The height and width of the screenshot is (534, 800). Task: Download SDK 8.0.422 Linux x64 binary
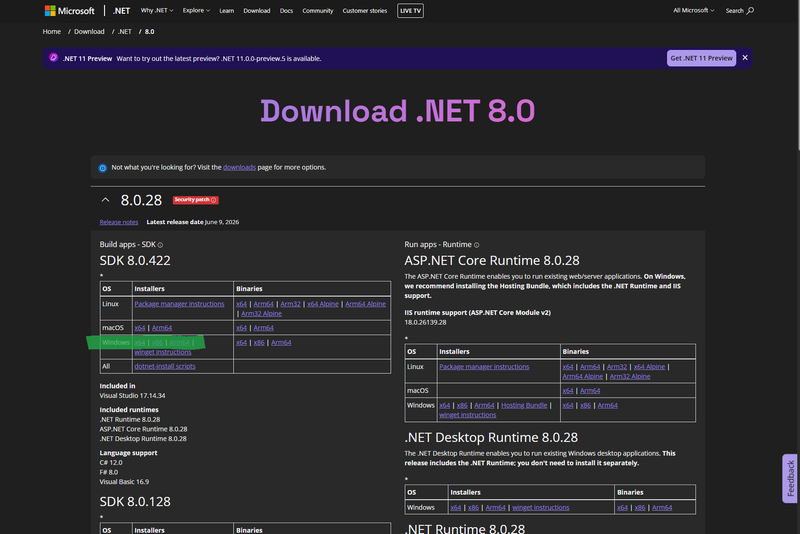tap(241, 304)
